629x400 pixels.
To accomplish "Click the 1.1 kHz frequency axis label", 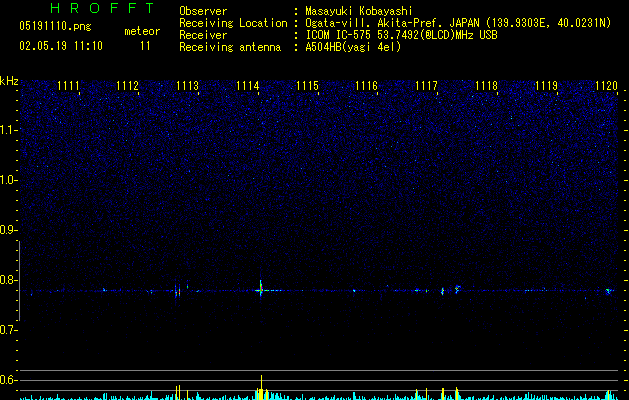I will point(8,130).
